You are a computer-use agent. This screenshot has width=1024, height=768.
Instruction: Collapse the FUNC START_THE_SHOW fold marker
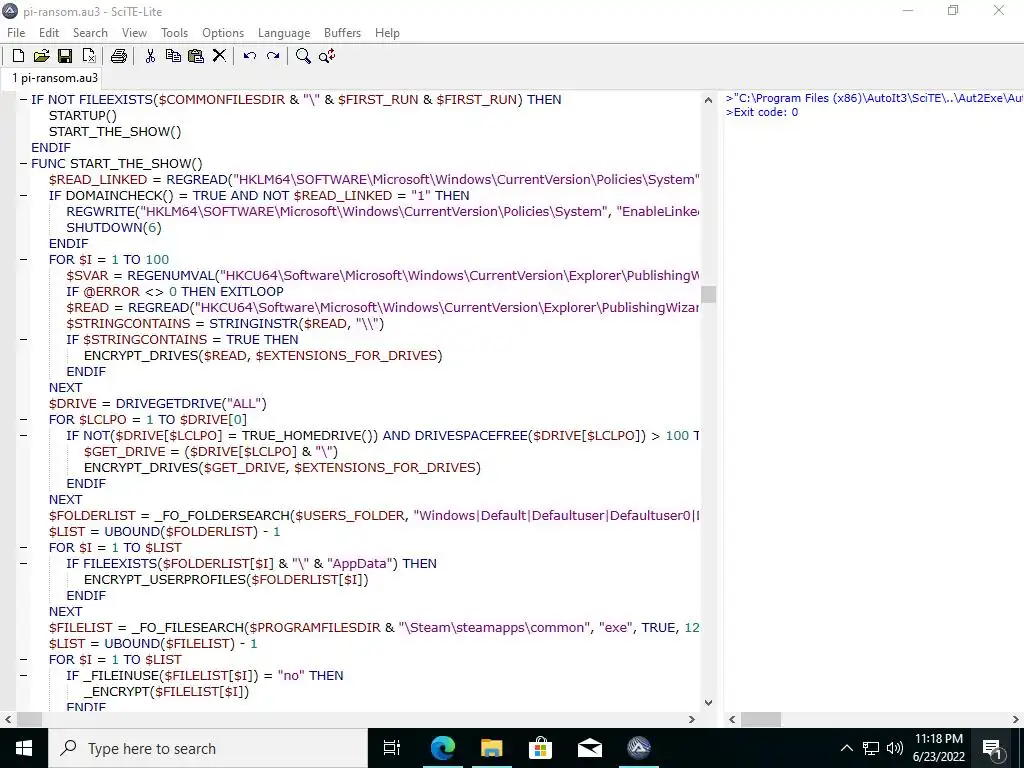[24, 163]
